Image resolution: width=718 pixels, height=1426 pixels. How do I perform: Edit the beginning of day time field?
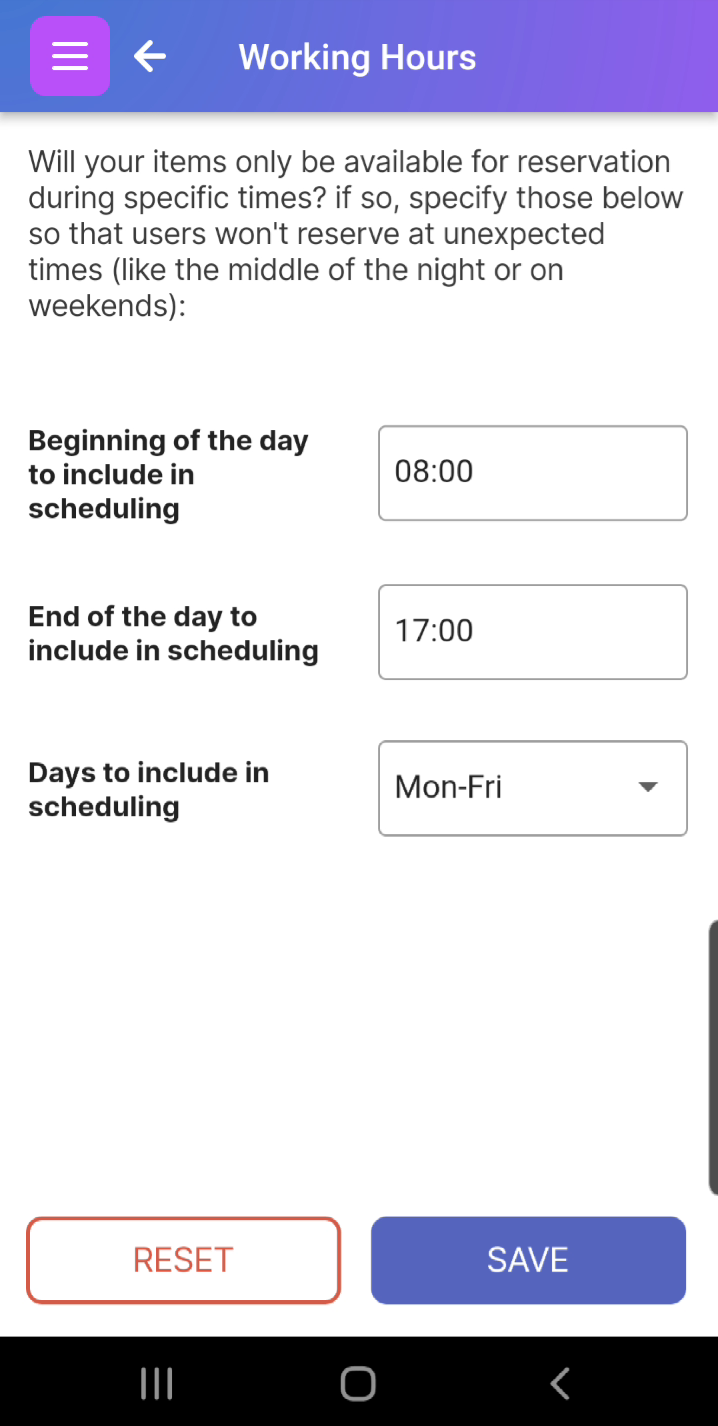click(x=532, y=472)
